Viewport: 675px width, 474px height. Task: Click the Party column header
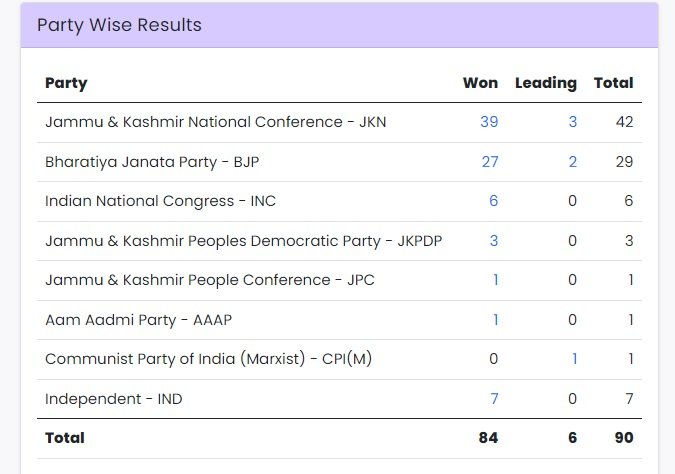coord(66,83)
